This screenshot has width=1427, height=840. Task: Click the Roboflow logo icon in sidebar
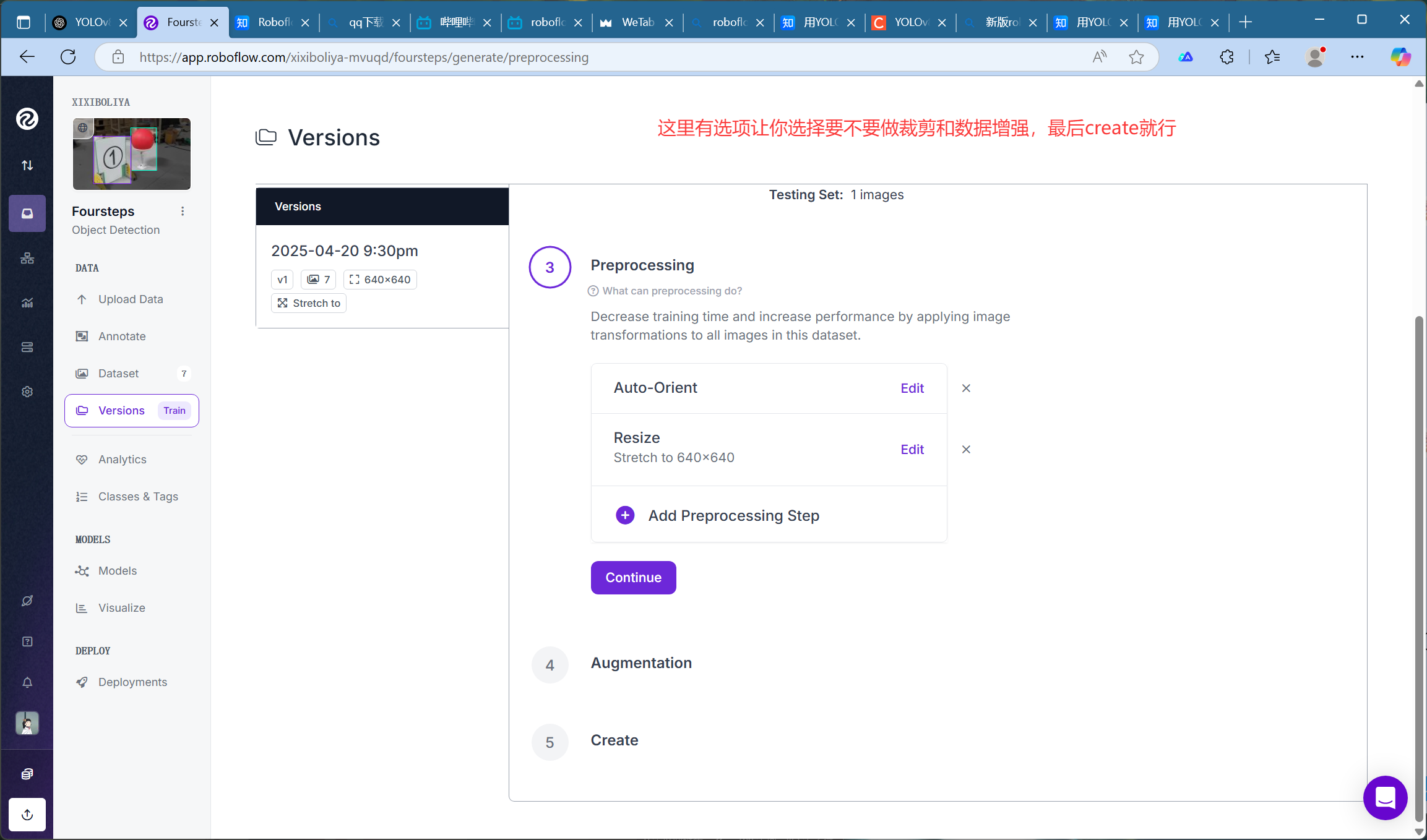click(27, 119)
